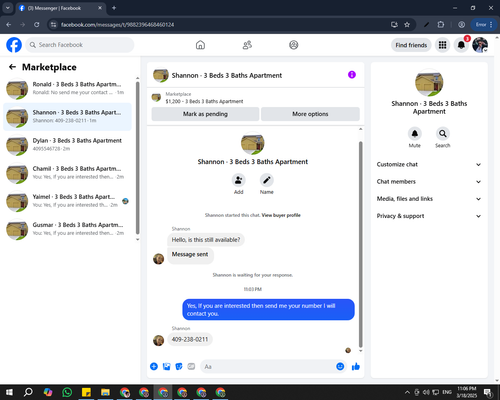Attach a photo file in composer

pos(166,367)
